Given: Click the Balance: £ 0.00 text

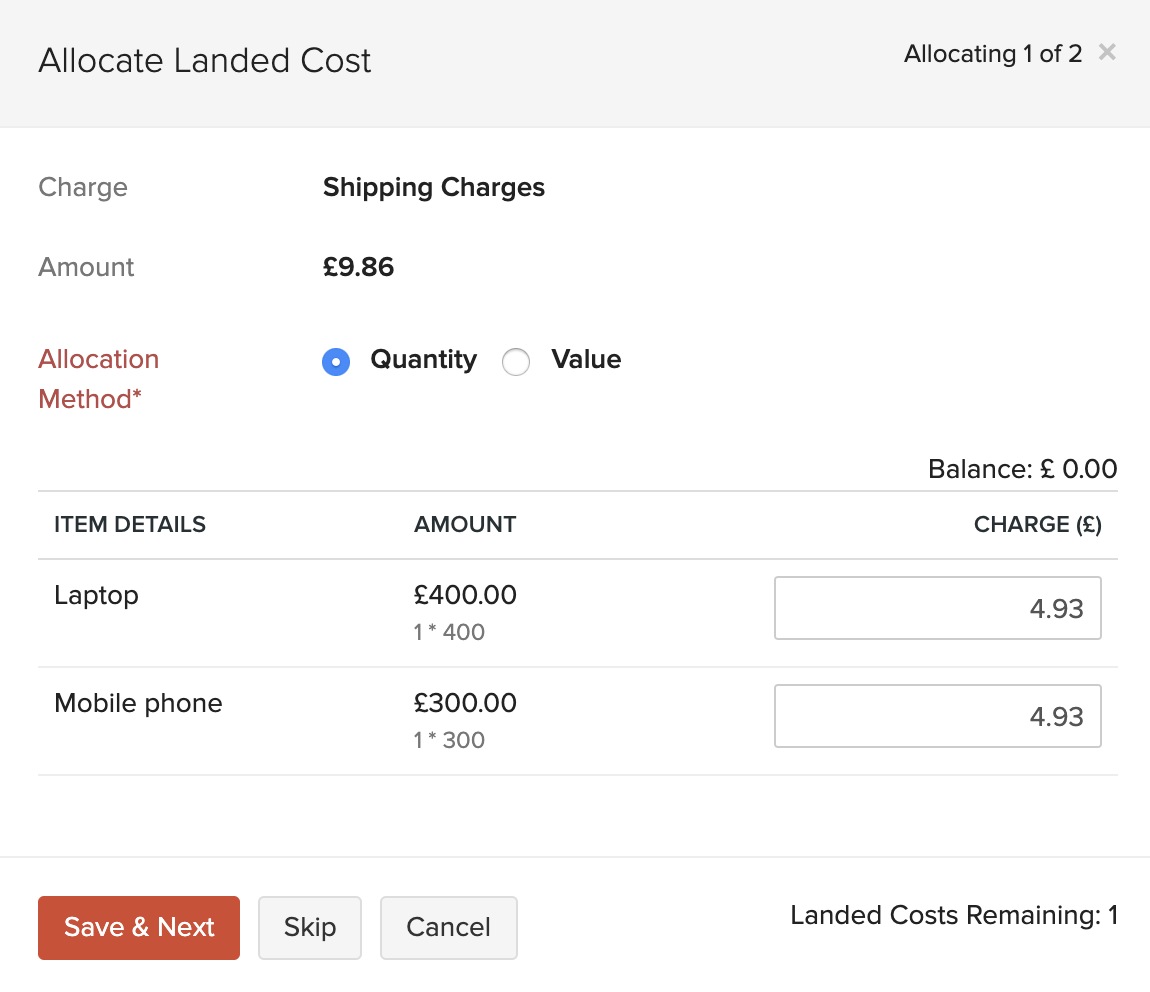Looking at the screenshot, I should [1022, 468].
